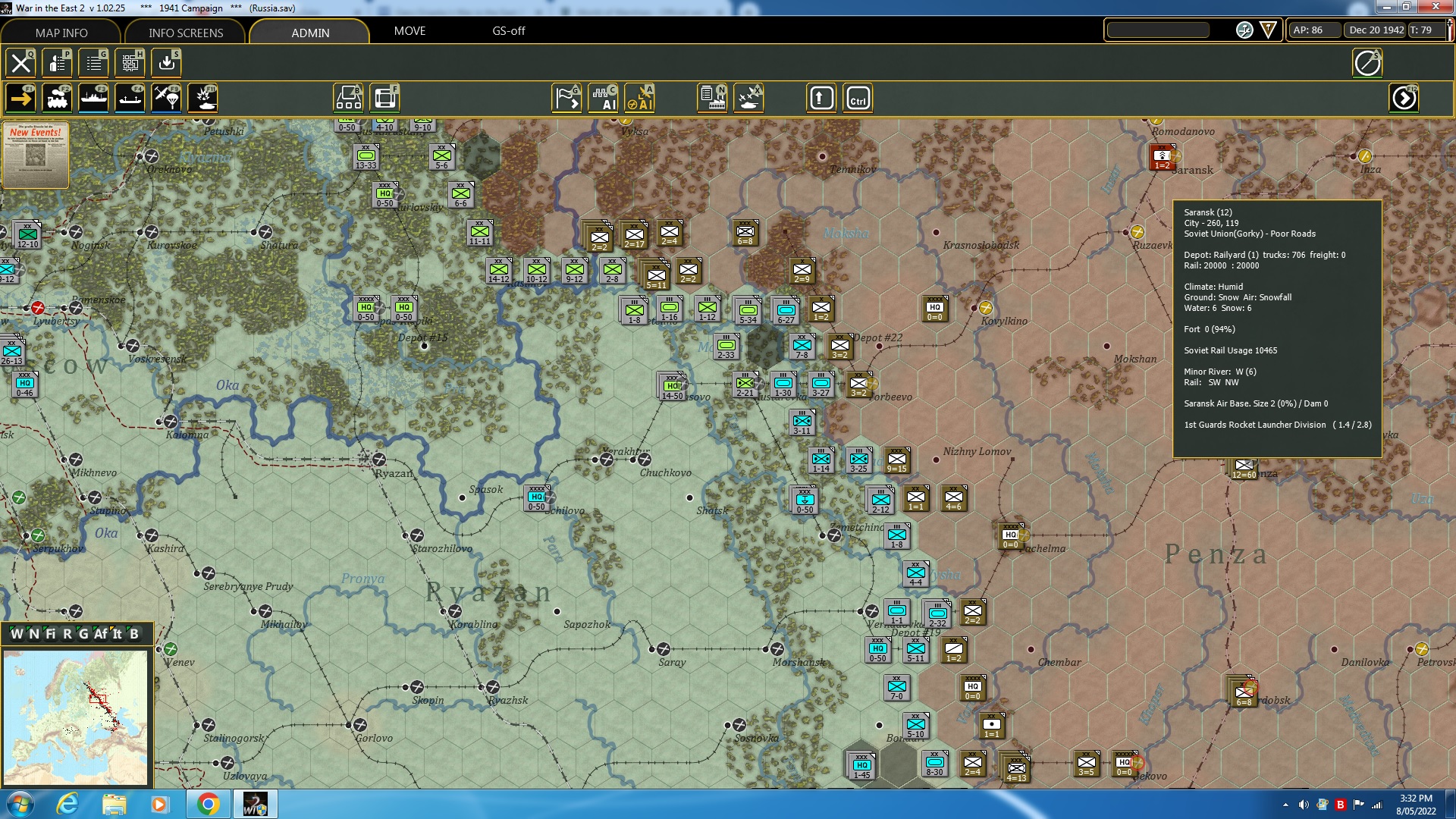The width and height of the screenshot is (1456, 819).
Task: Click the Dec 20 1942 date box
Action: click(1376, 30)
